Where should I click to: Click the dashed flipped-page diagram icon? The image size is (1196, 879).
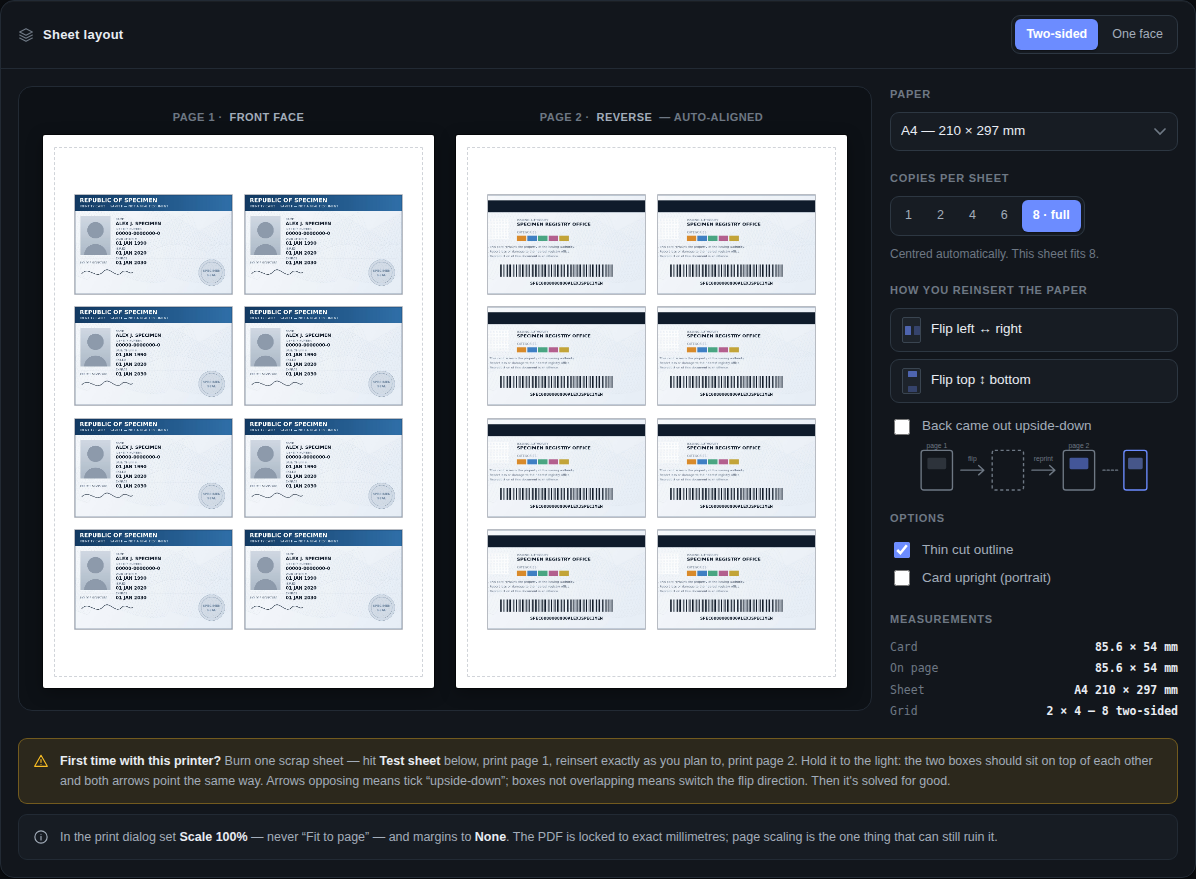coord(1007,470)
